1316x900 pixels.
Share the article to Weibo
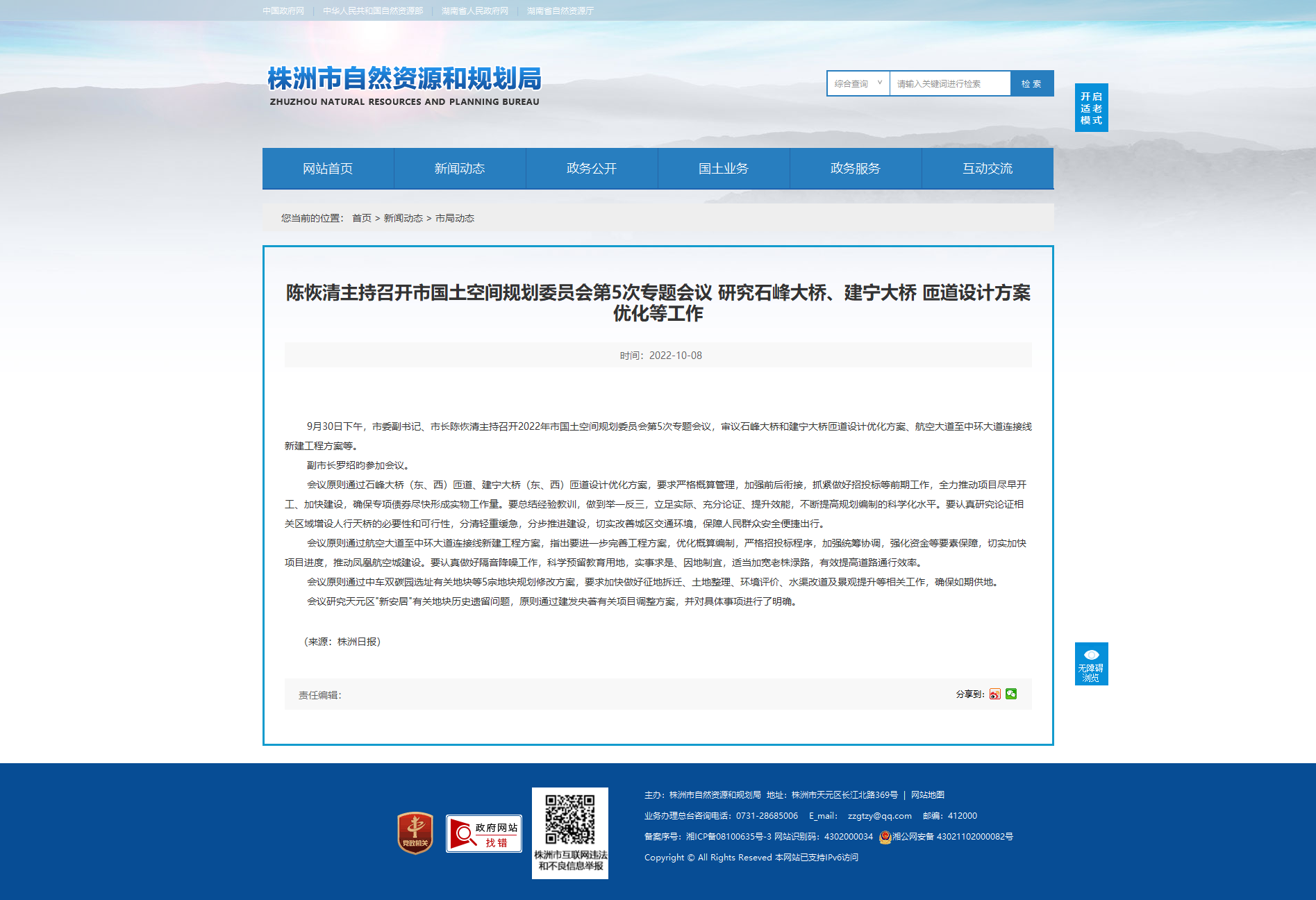[995, 694]
